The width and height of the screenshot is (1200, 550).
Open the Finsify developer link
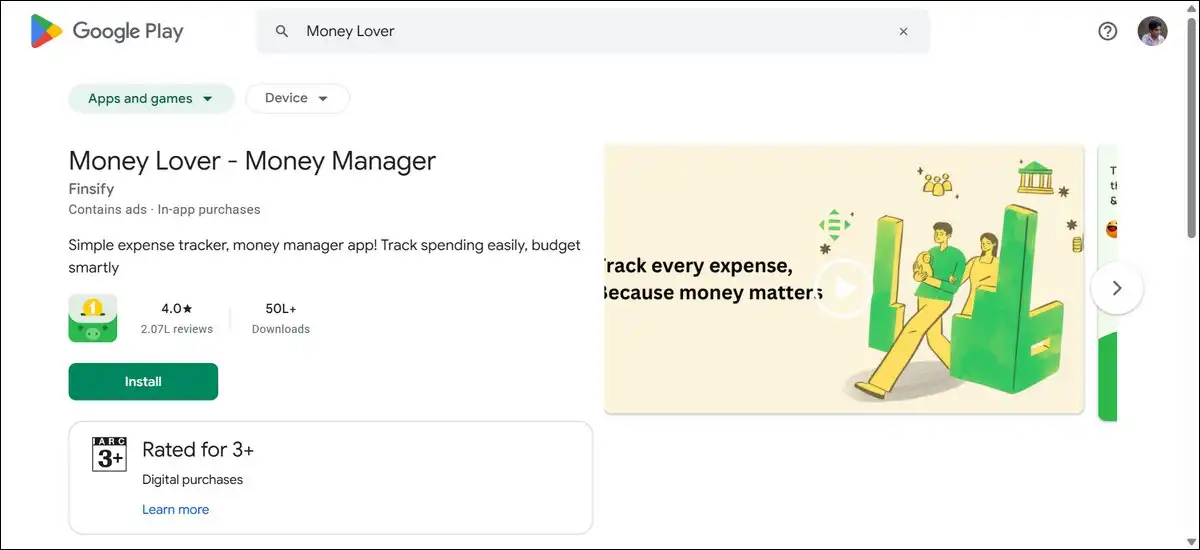pos(91,189)
